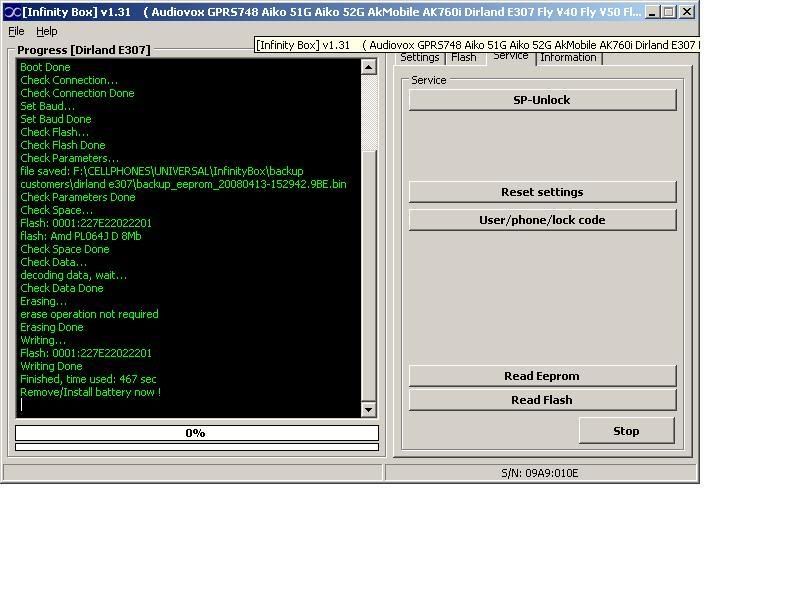
Task: Click the 0% progress bar
Action: (x=197, y=433)
